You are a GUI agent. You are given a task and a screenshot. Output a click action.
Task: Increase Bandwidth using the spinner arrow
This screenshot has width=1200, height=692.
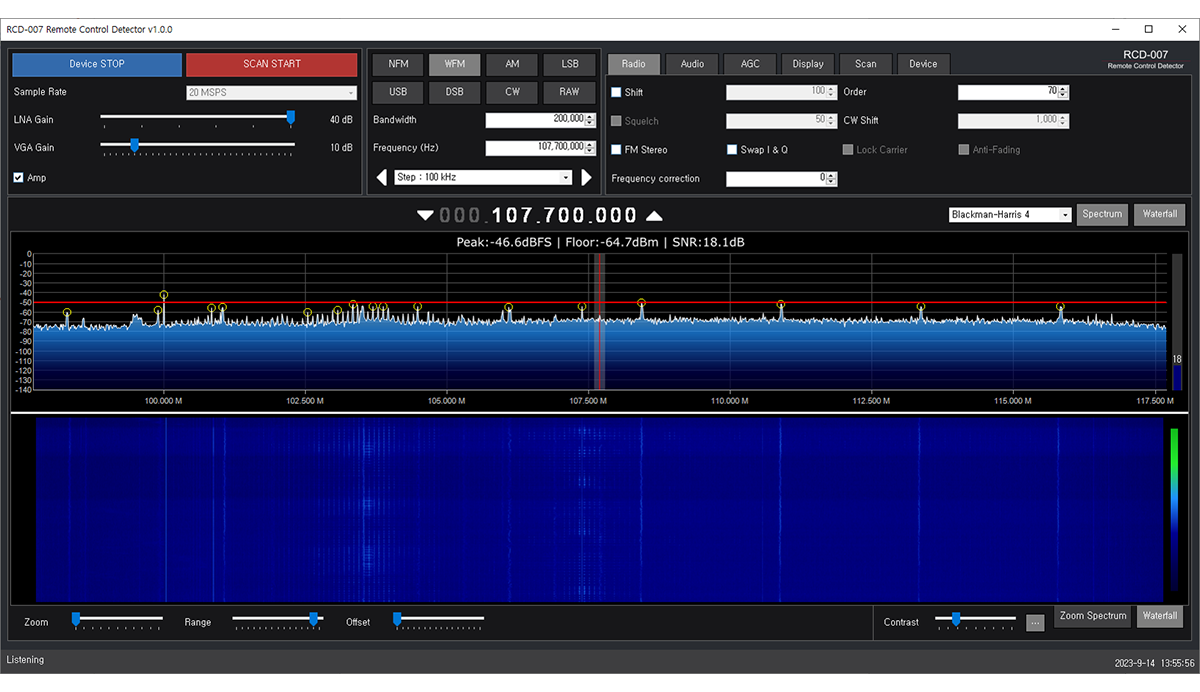coord(590,117)
